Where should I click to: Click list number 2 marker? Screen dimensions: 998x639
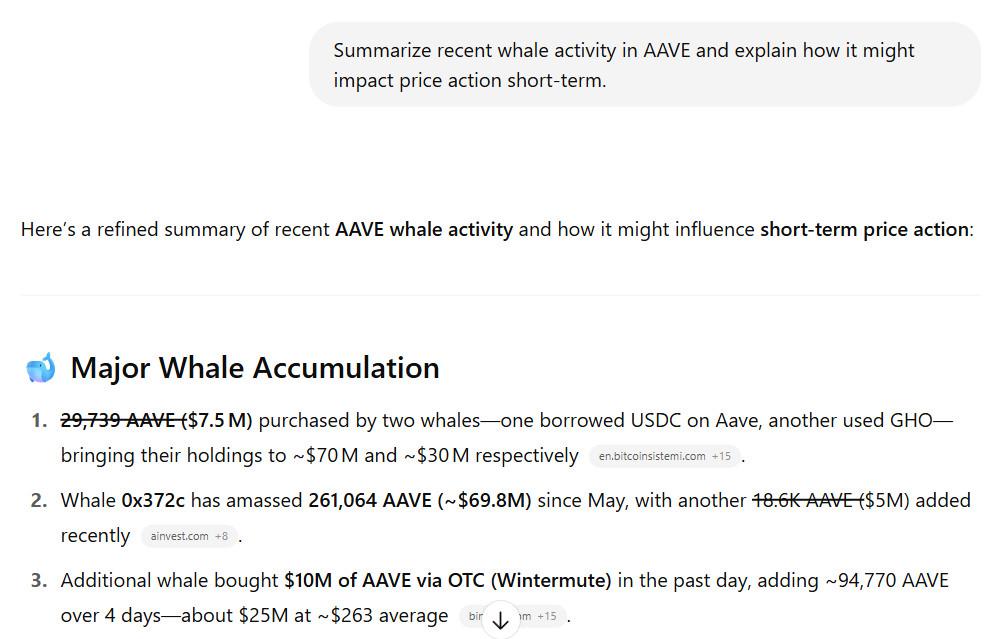click(x=39, y=500)
